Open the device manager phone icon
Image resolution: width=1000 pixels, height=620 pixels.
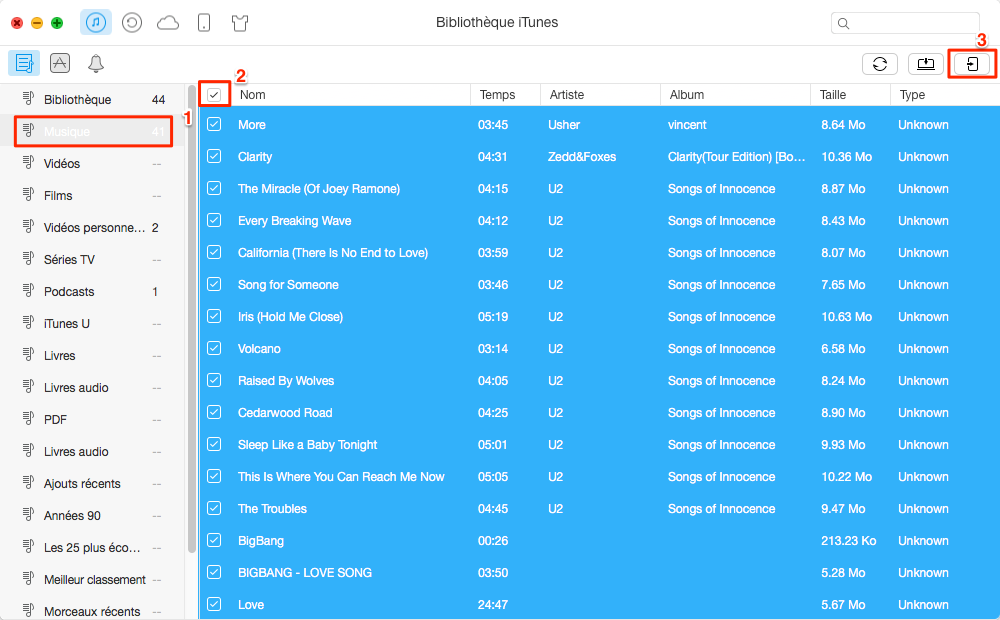203,24
